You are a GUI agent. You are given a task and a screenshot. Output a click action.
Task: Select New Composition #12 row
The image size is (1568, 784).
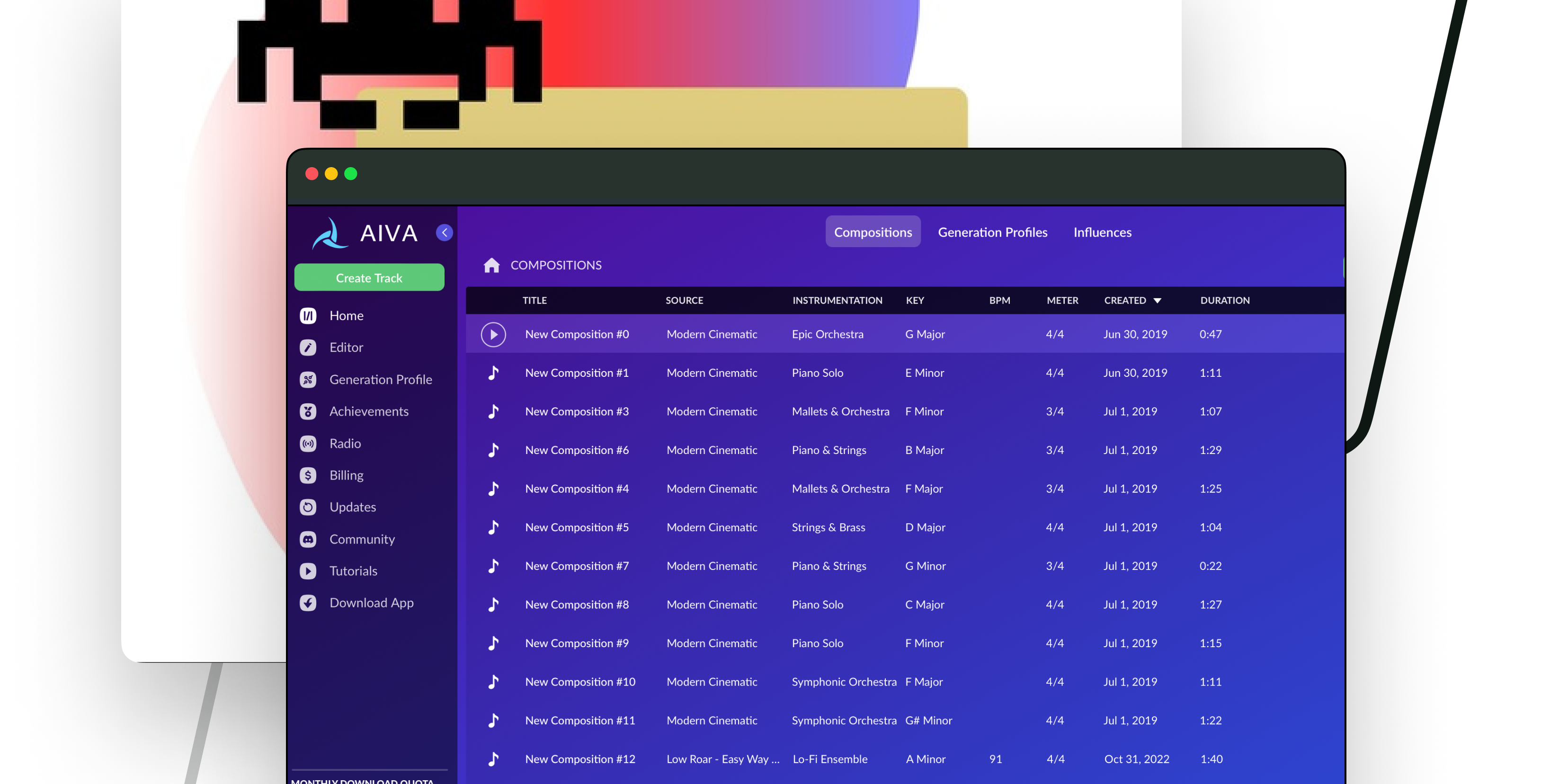pyautogui.click(x=579, y=759)
